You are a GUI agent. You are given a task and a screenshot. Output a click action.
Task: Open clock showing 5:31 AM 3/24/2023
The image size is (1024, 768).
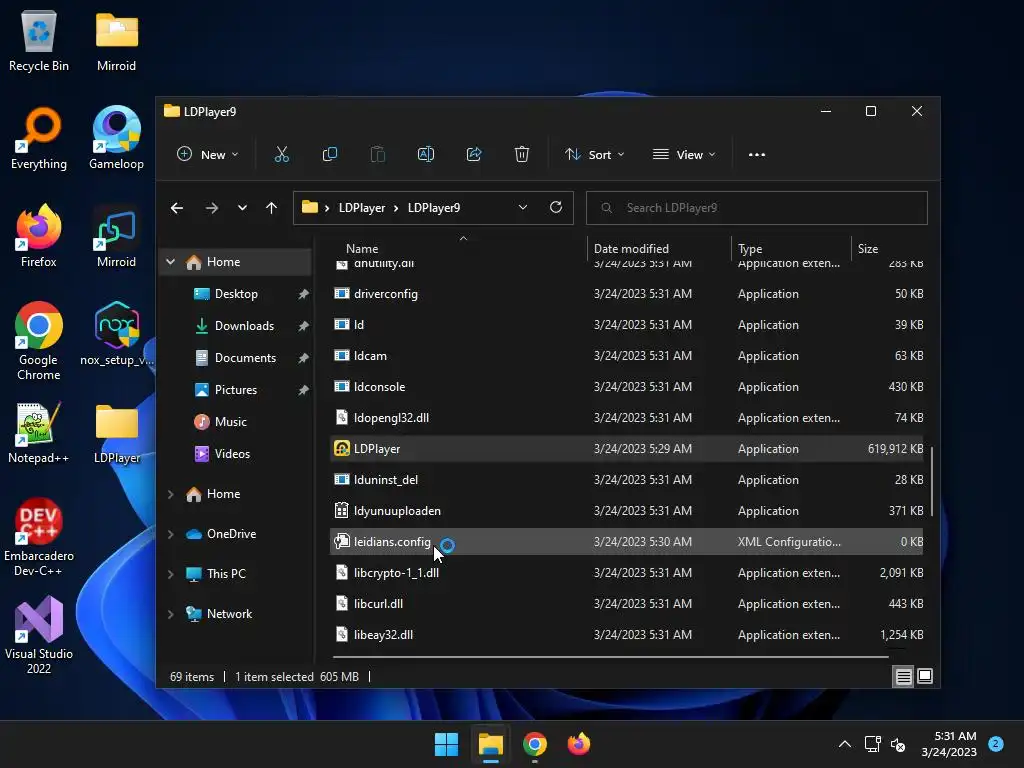tap(949, 744)
